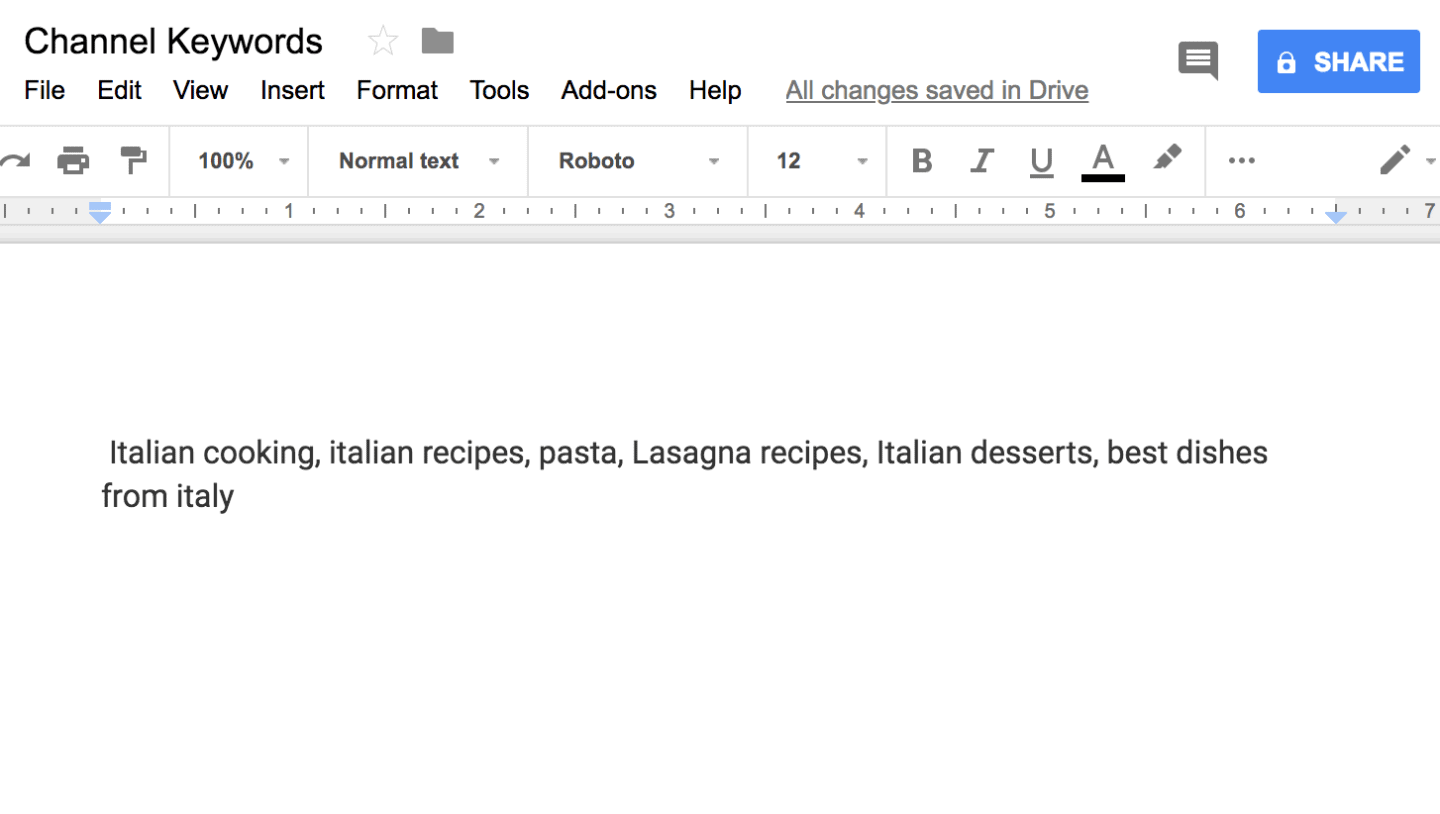Print the document with printer icon
Image resolution: width=1440 pixels, height=814 pixels.
(73, 160)
